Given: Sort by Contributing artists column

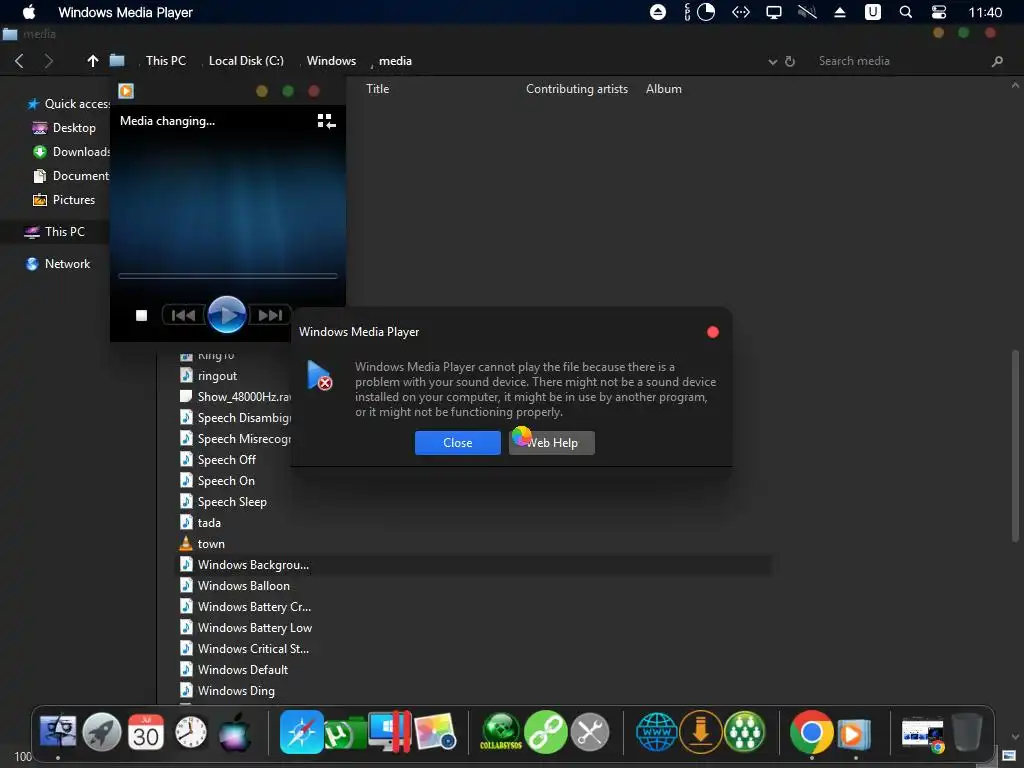Looking at the screenshot, I should coord(577,89).
